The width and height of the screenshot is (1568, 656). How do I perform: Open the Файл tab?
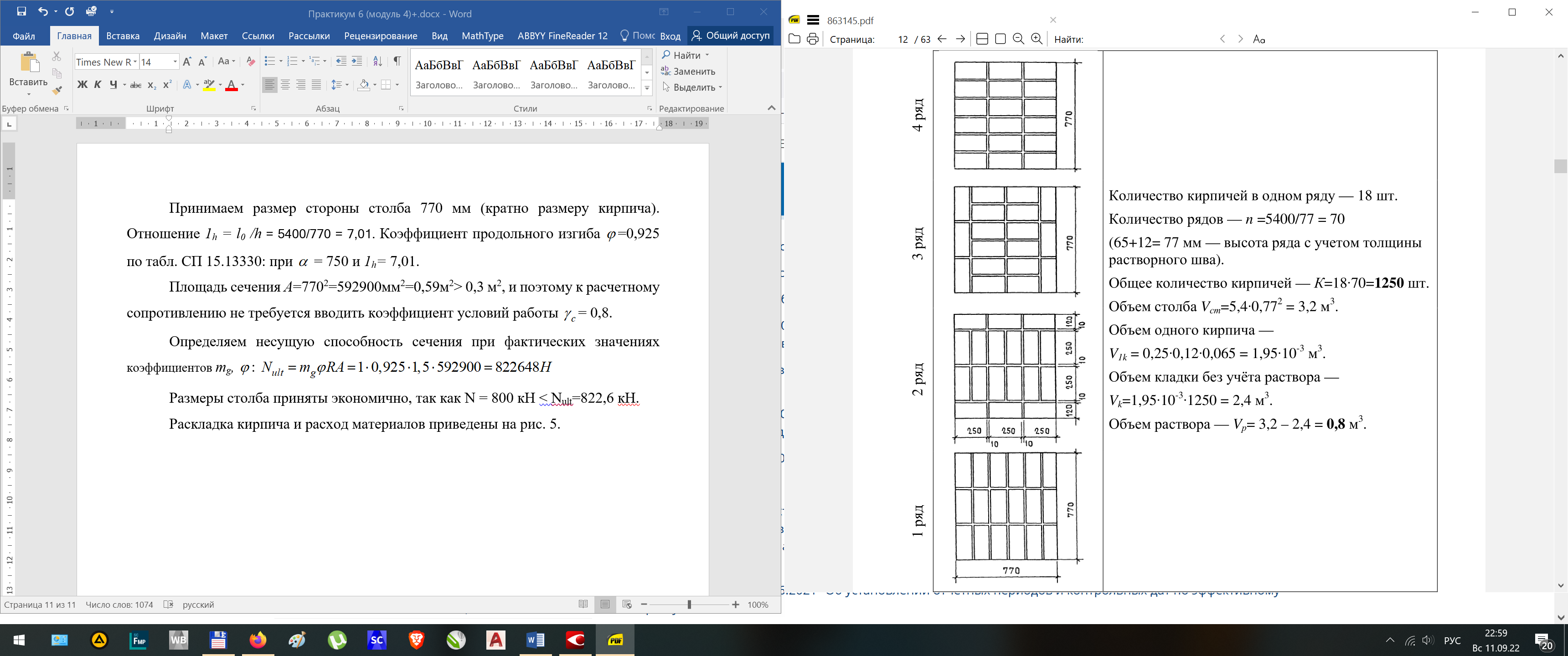click(24, 36)
